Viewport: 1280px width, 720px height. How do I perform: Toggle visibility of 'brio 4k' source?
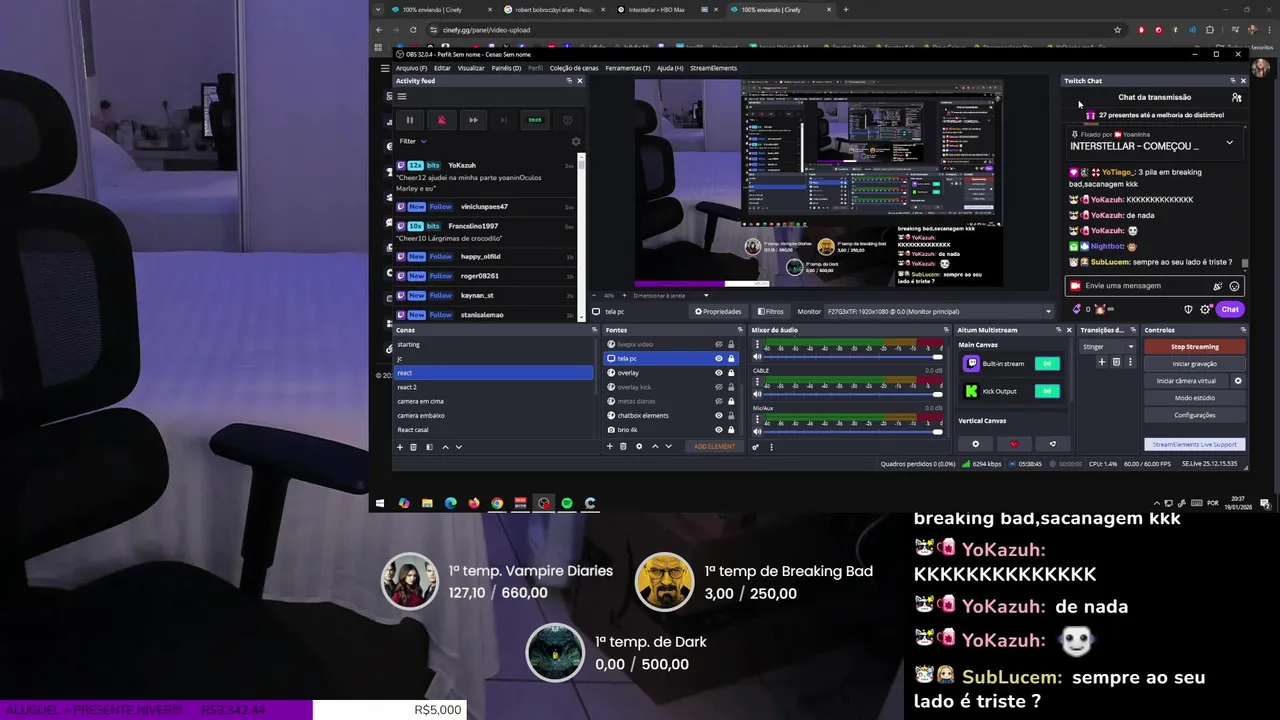(x=718, y=429)
